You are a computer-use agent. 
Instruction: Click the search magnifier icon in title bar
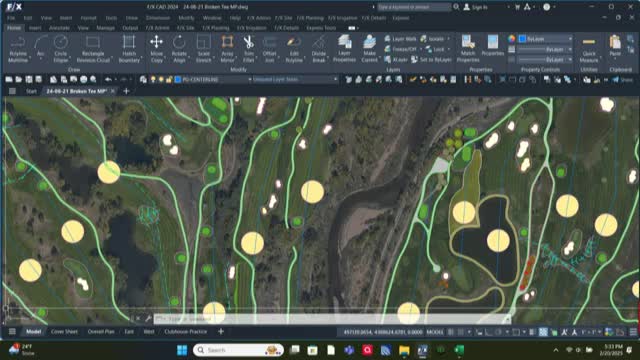pos(456,7)
